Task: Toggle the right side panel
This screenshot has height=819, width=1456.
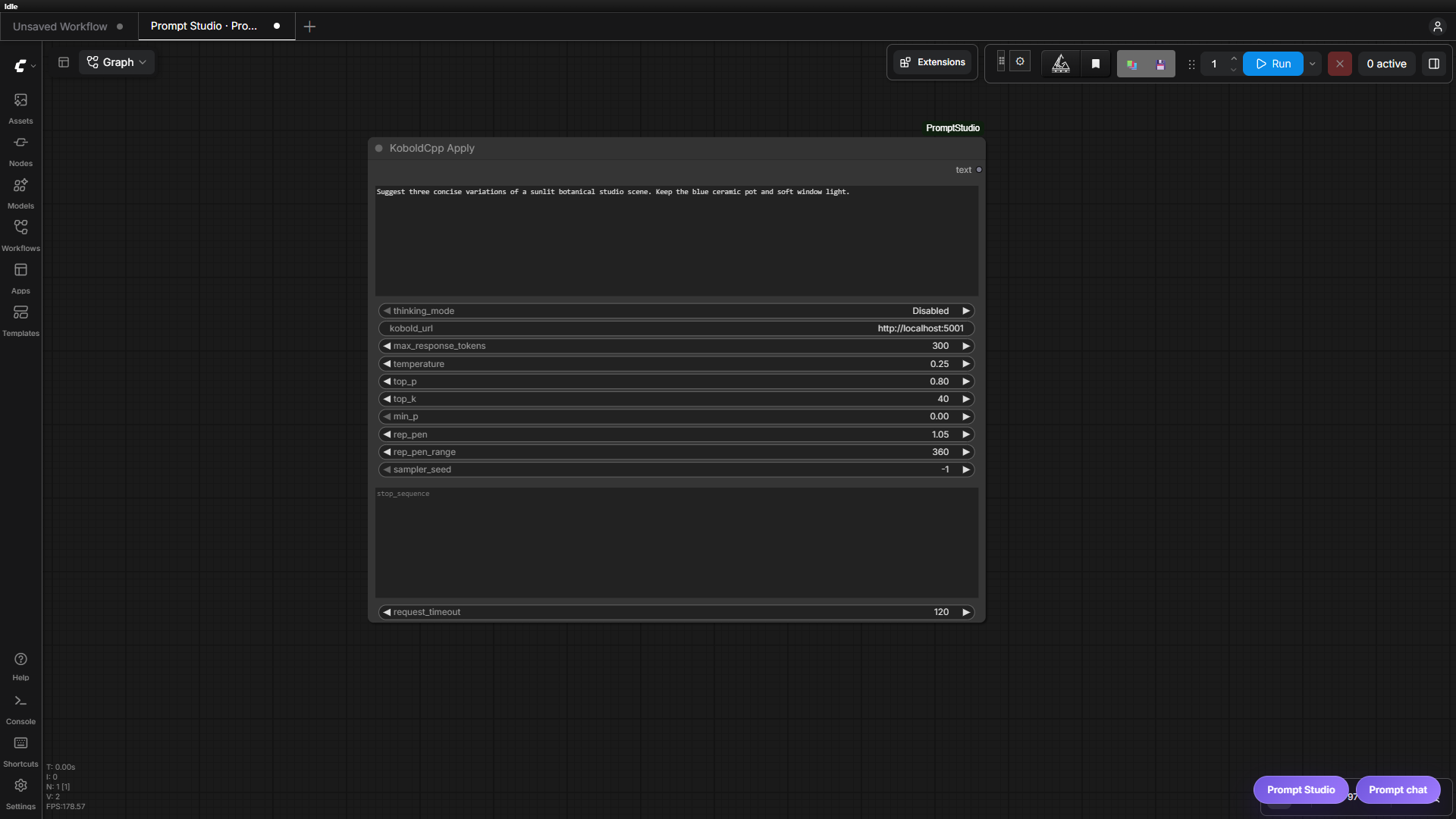Action: point(1434,64)
